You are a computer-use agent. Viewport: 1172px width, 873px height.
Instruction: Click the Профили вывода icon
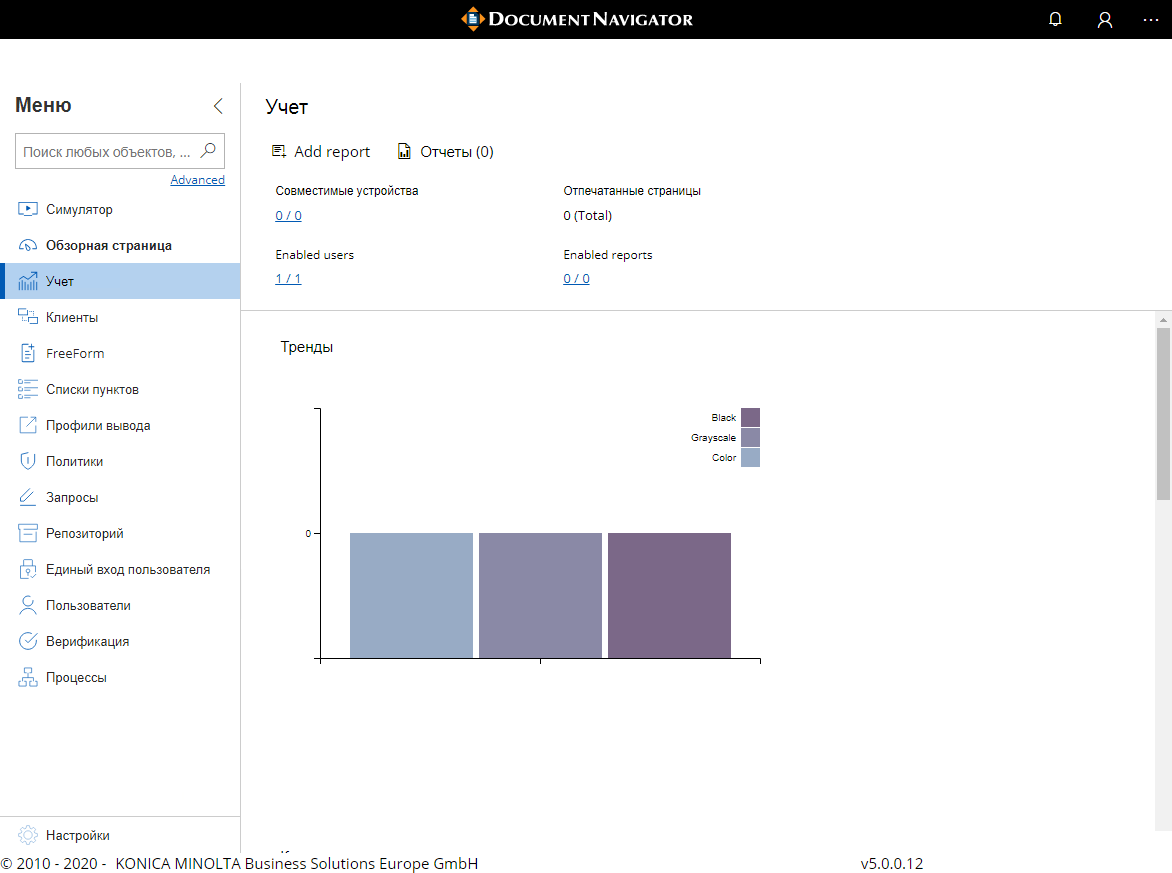click(x=28, y=425)
